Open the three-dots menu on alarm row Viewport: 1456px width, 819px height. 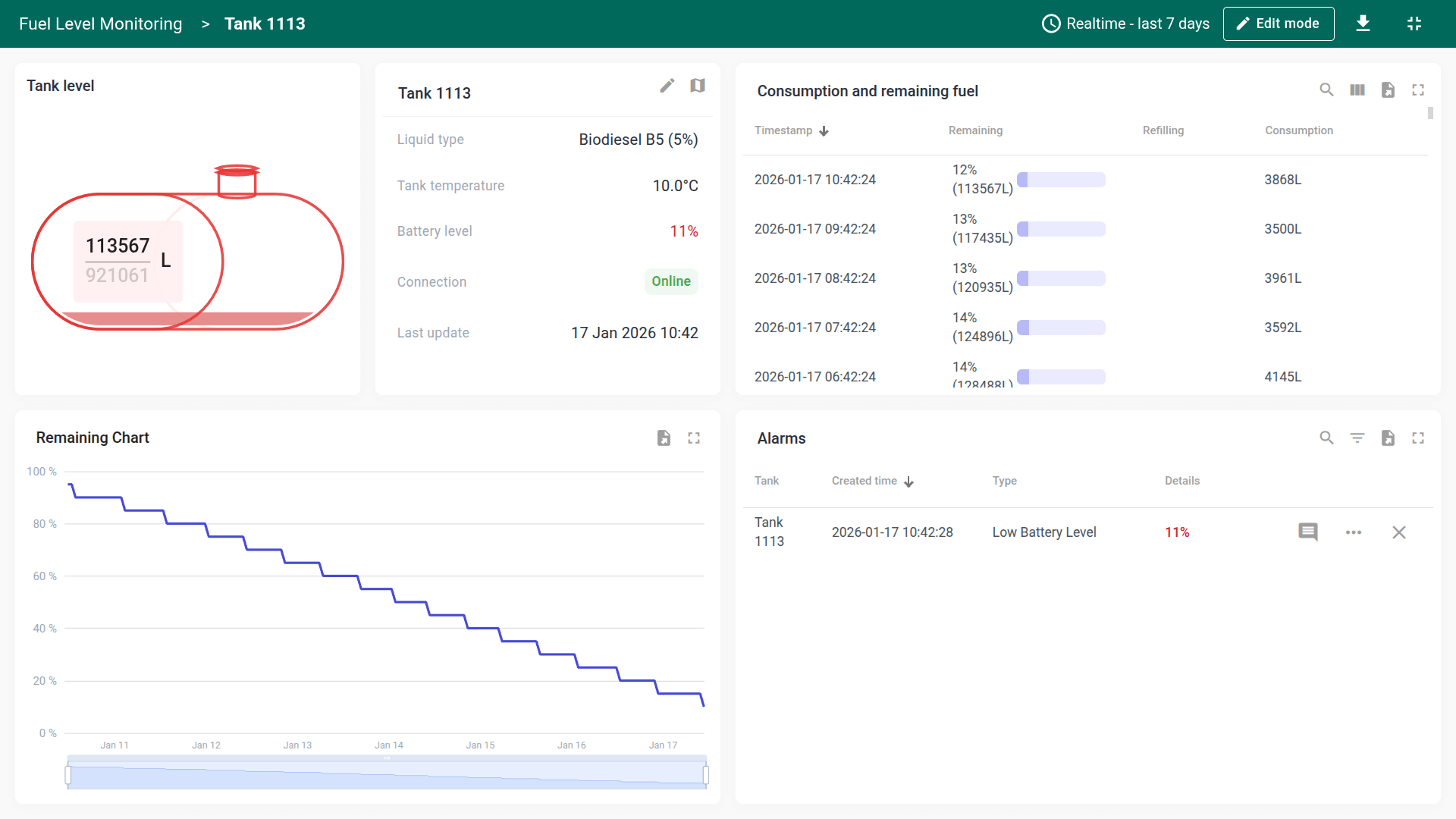click(1354, 532)
